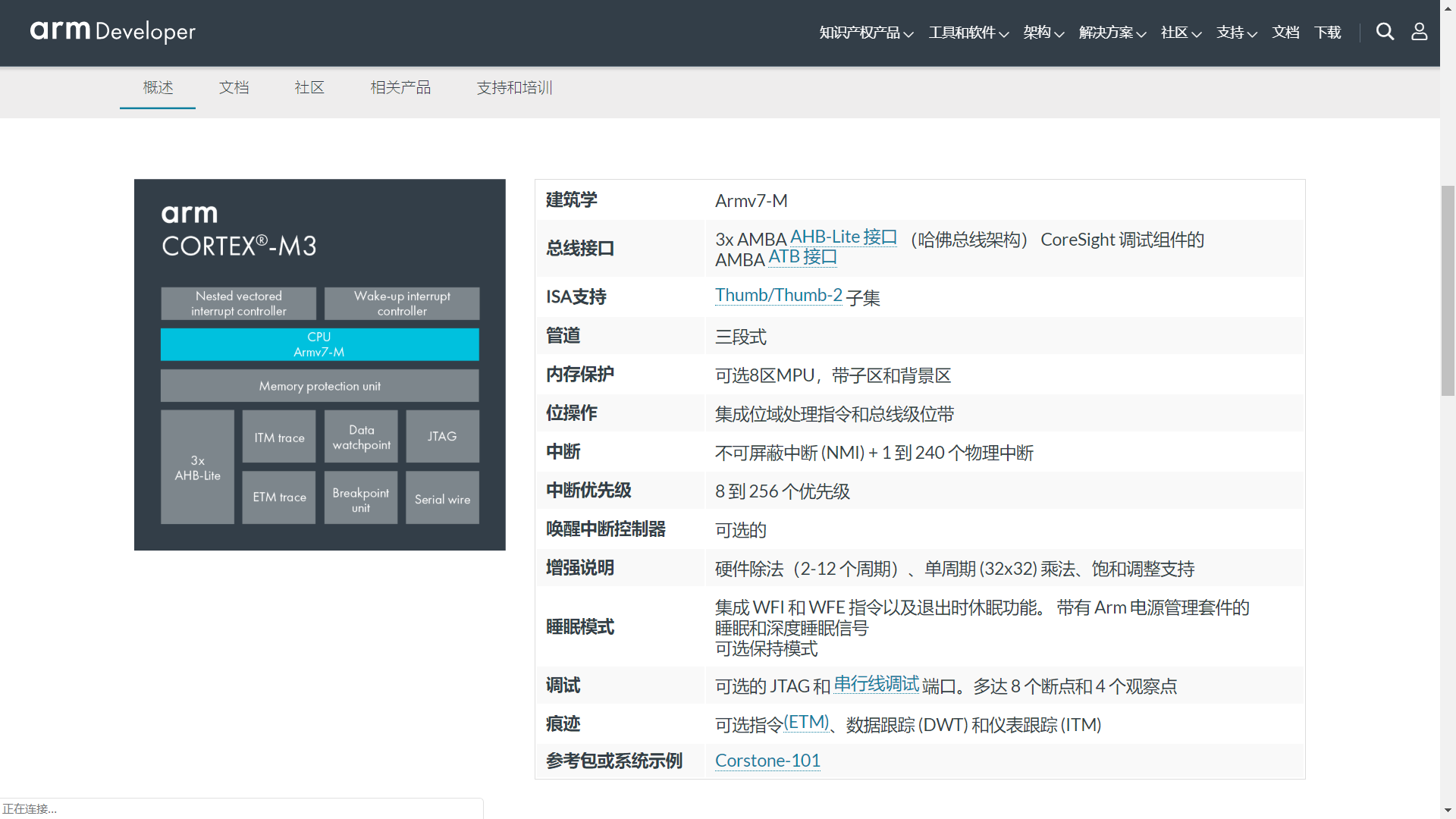Click the 中断优先级 row label

click(x=588, y=491)
